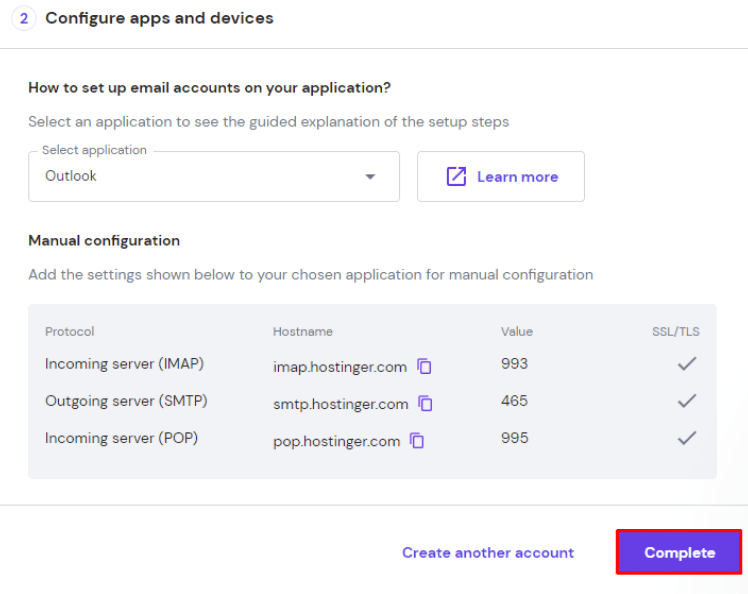Click the Outlook text in application selector
Image resolution: width=748 pixels, height=594 pixels.
(x=71, y=176)
